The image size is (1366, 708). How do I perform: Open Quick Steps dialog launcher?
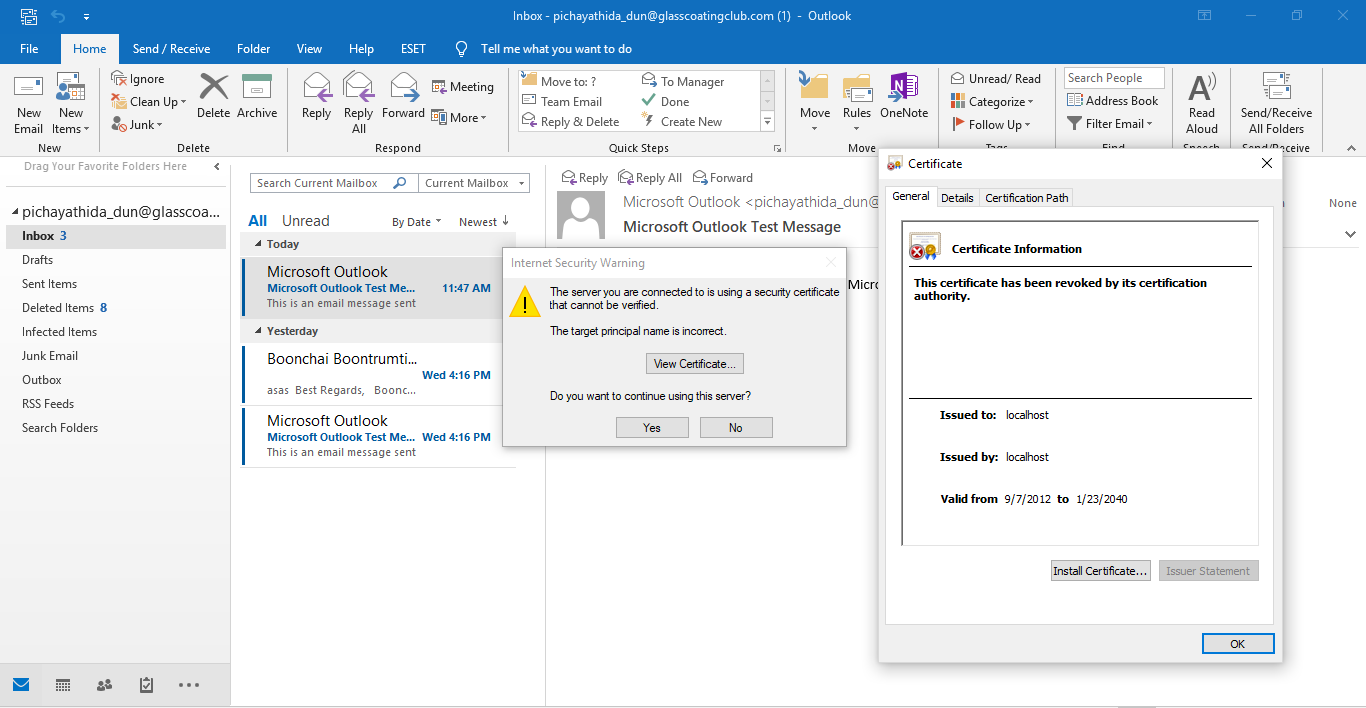point(777,149)
